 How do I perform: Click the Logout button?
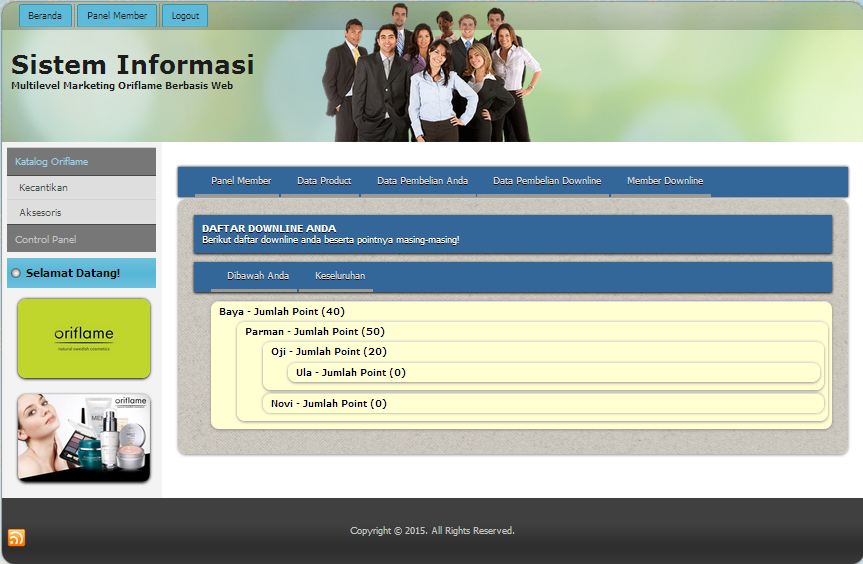185,15
